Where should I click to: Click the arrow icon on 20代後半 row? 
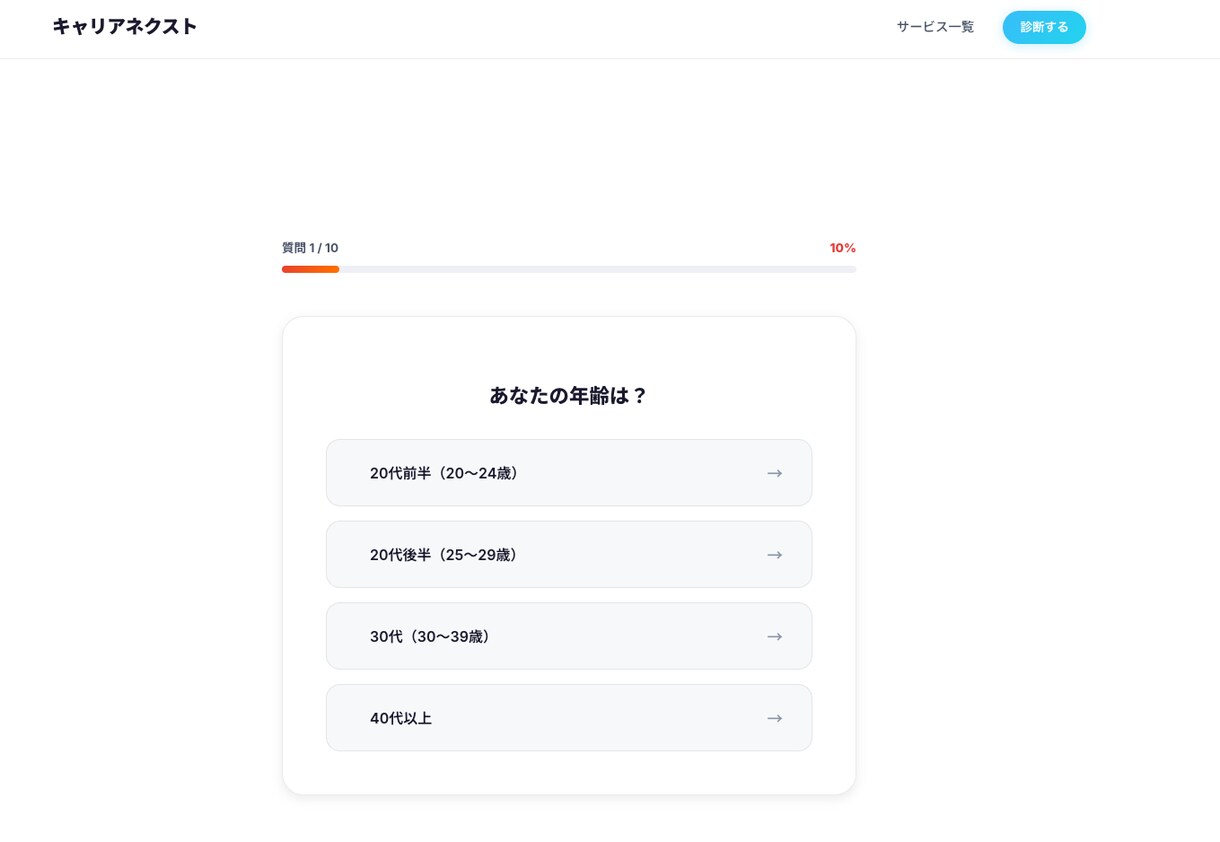(x=775, y=555)
